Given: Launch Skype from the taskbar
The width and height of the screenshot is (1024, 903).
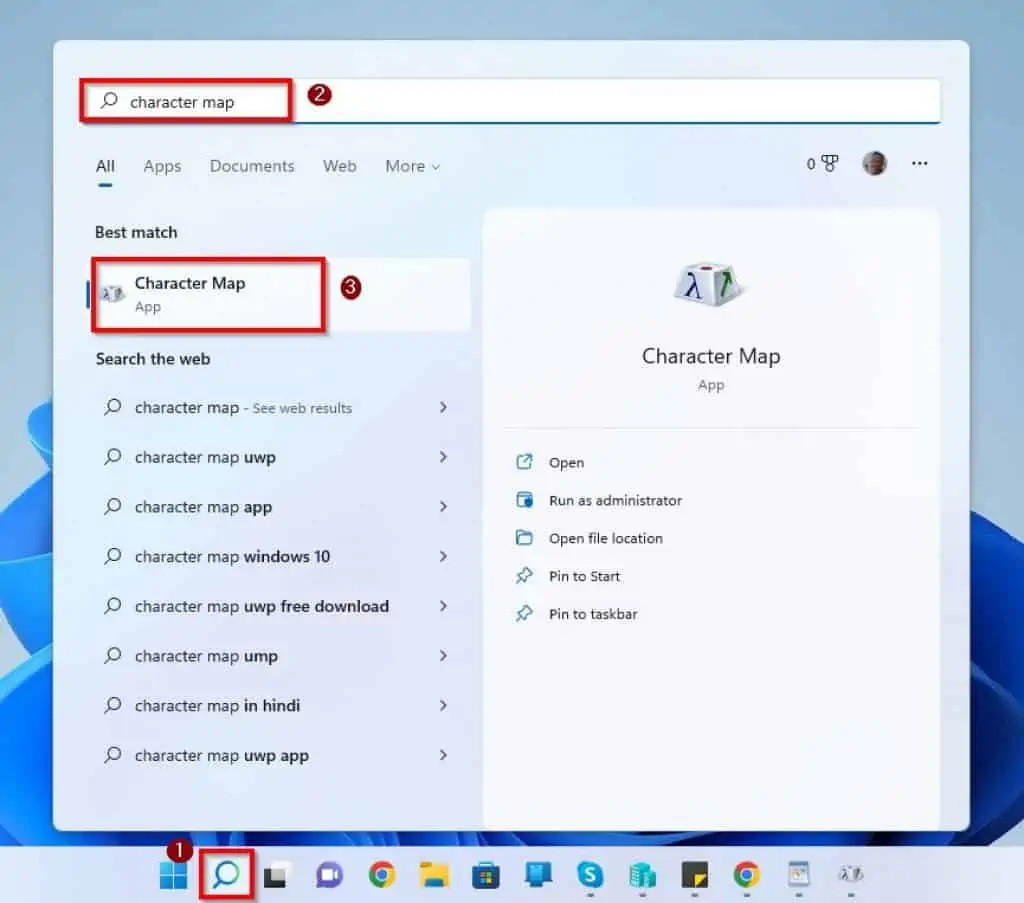Looking at the screenshot, I should (x=590, y=874).
